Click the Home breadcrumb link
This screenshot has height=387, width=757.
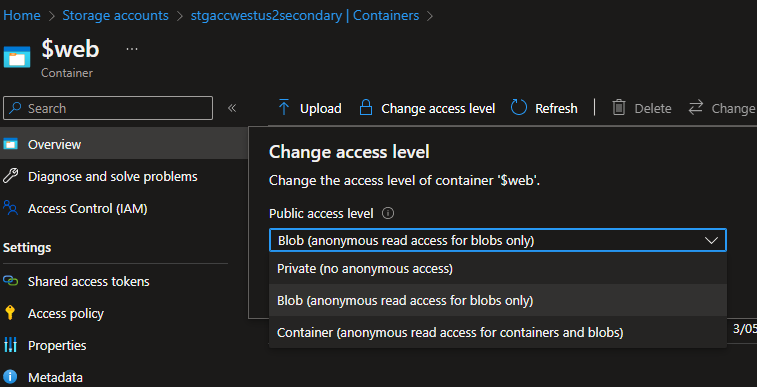22,15
